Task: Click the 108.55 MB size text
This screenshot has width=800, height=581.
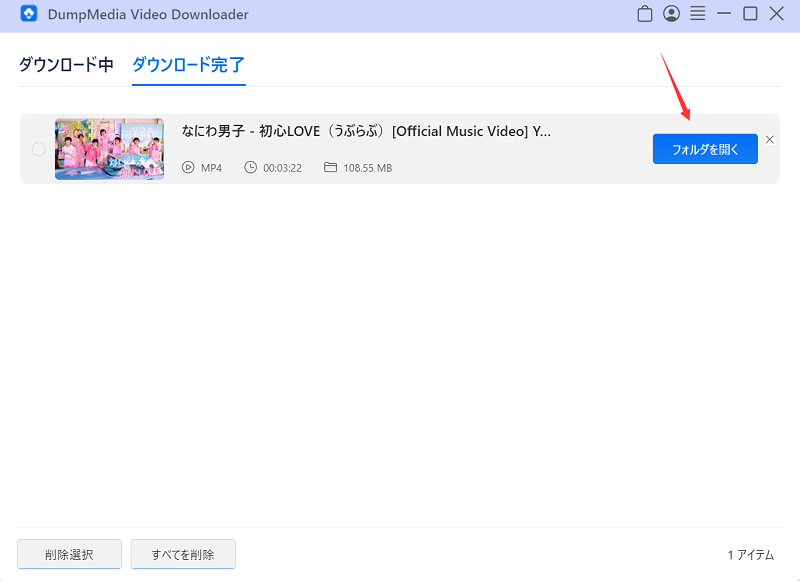Action: [368, 168]
